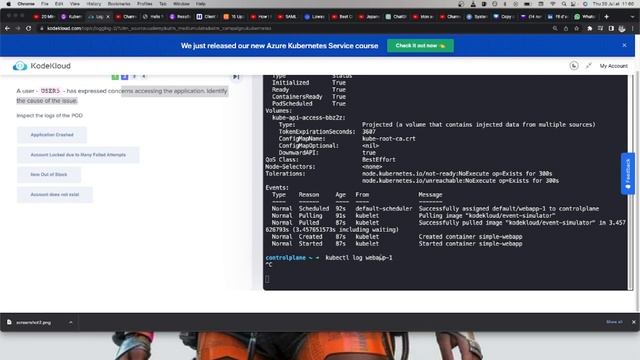Image resolution: width=640 pixels, height=360 pixels.
Task: Open the Chrome side panel icon
Action: click(611, 29)
